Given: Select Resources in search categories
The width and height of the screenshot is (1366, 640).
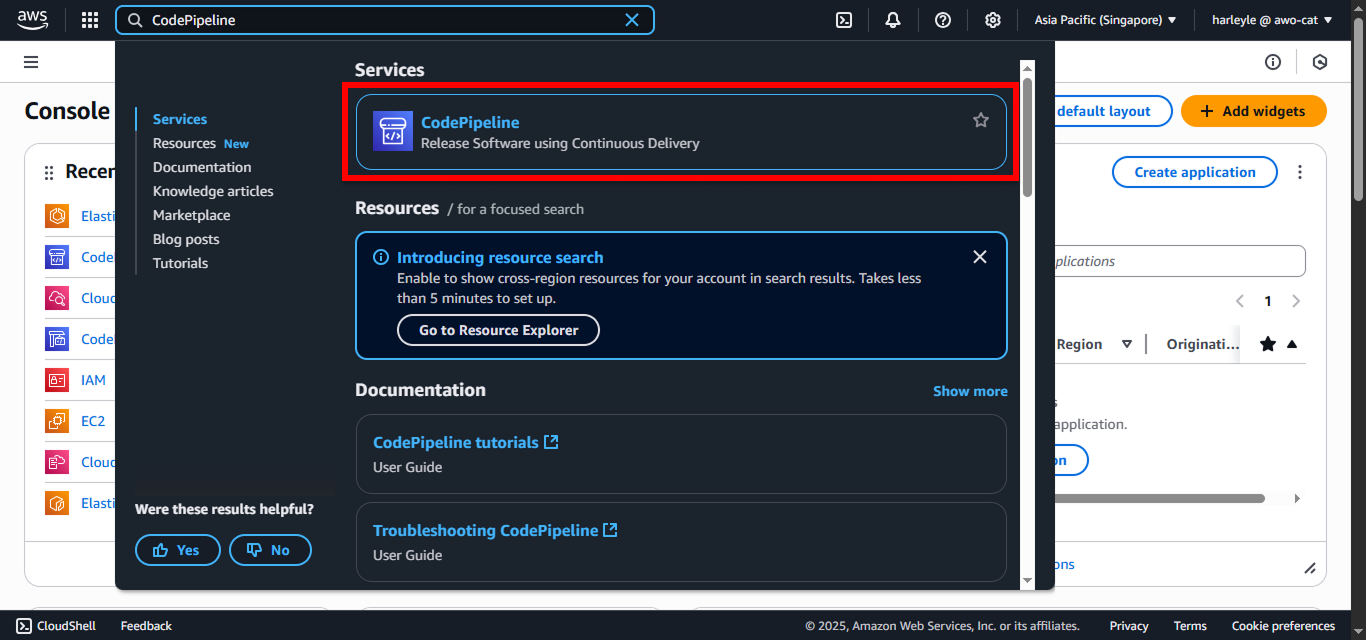Looking at the screenshot, I should pos(184,143).
